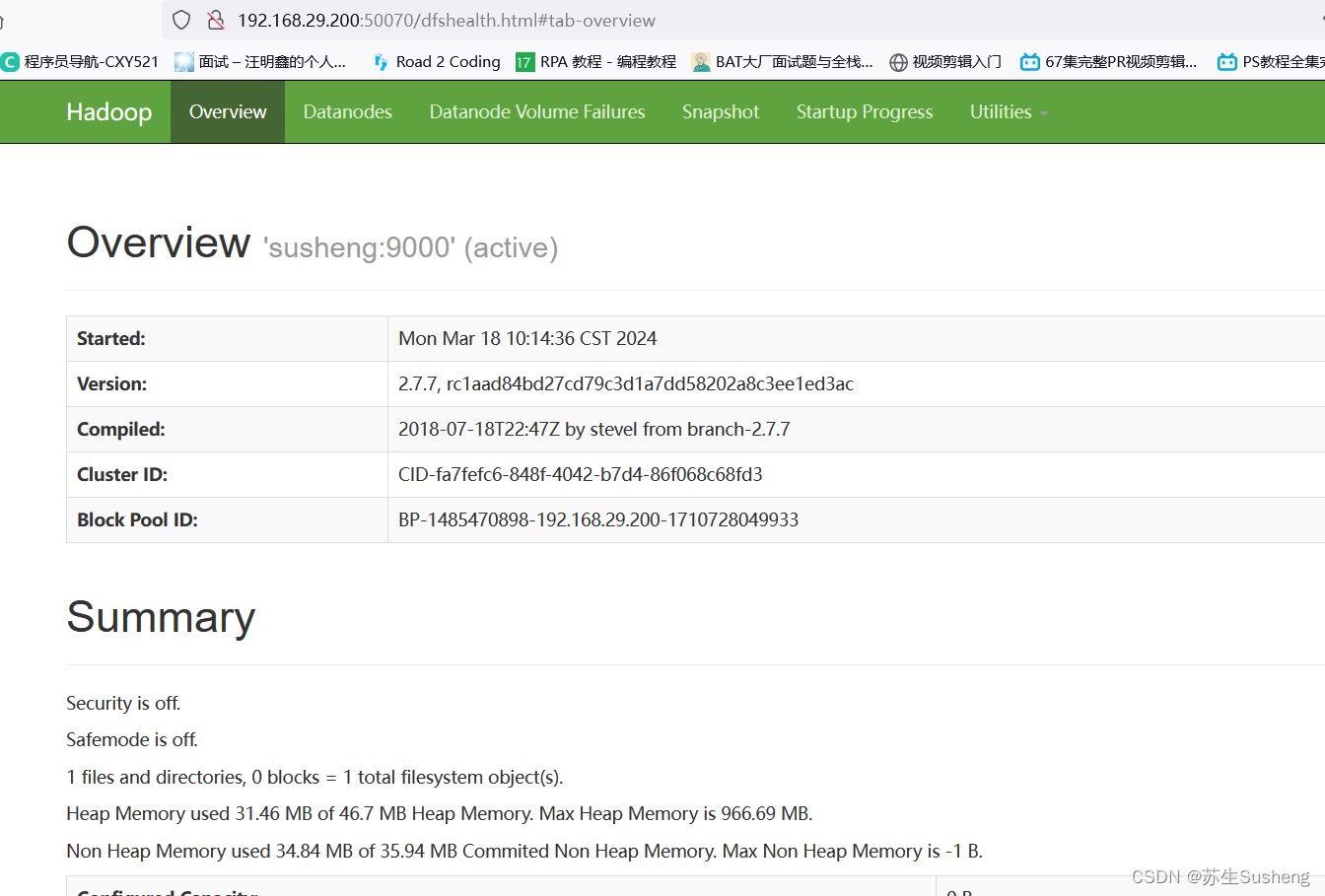1325x896 pixels.
Task: Click the insecure connection padlock icon
Action: pos(215,20)
